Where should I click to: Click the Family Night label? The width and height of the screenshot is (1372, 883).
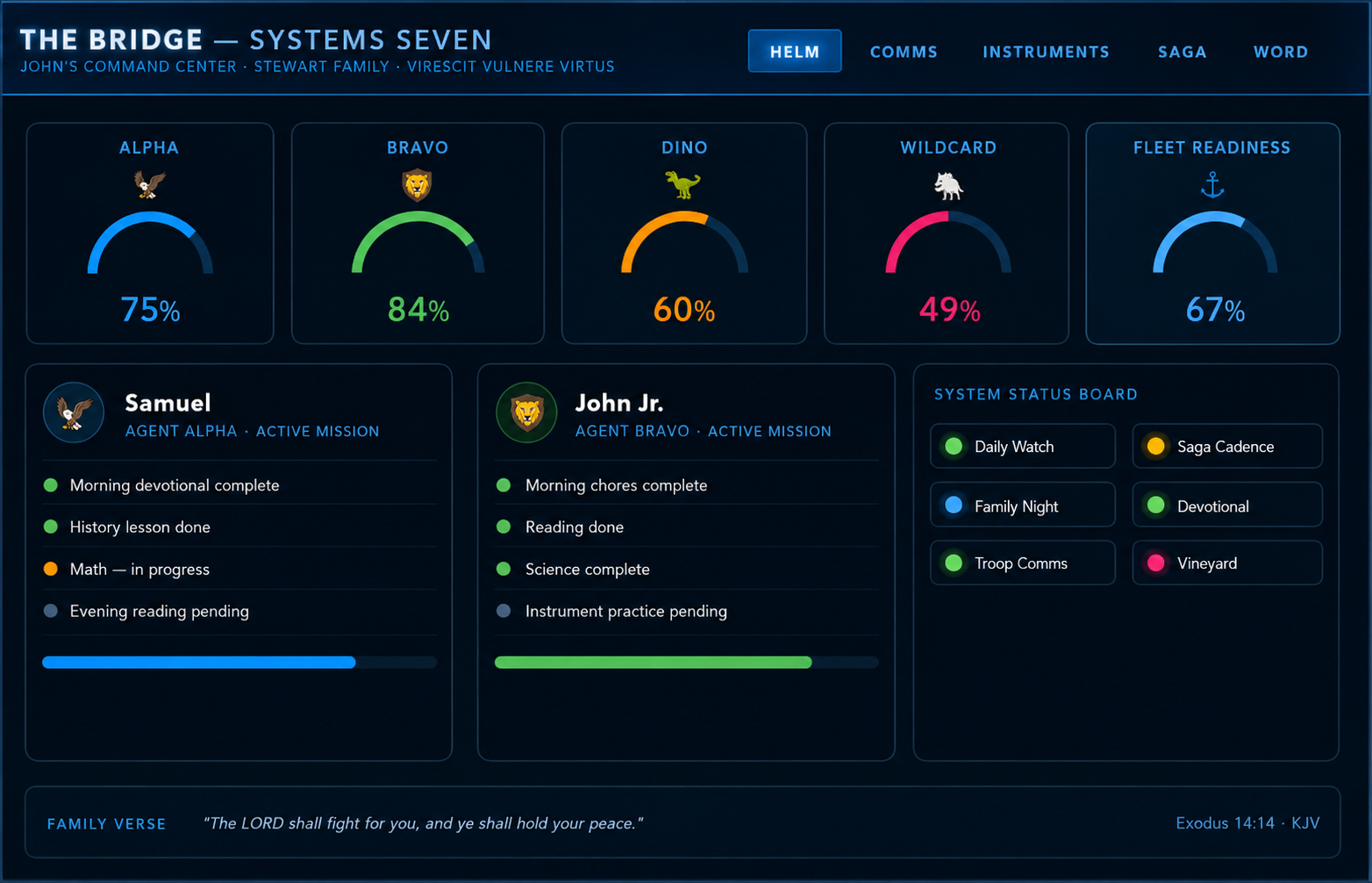[1016, 506]
